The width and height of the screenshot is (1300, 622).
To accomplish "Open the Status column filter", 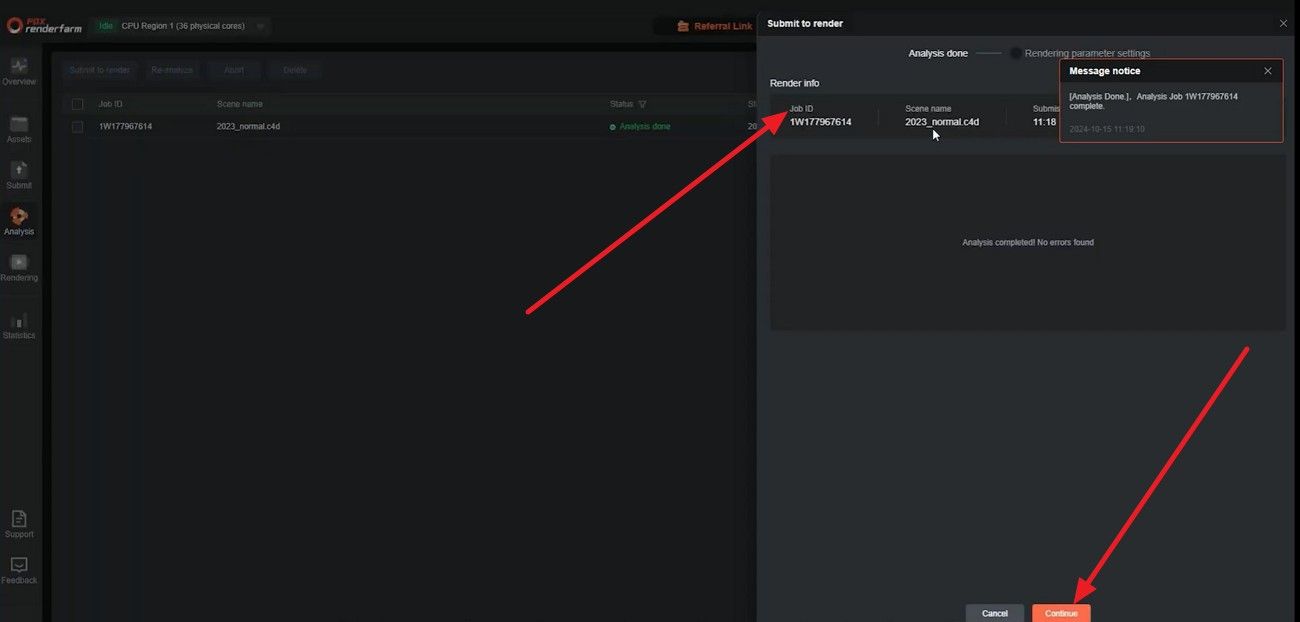I will (642, 104).
